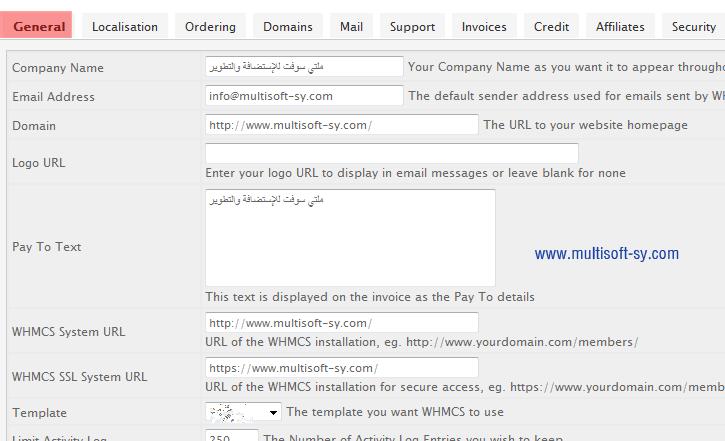The width and height of the screenshot is (725, 441).
Task: Expand the Template dropdown
Action: [243, 412]
